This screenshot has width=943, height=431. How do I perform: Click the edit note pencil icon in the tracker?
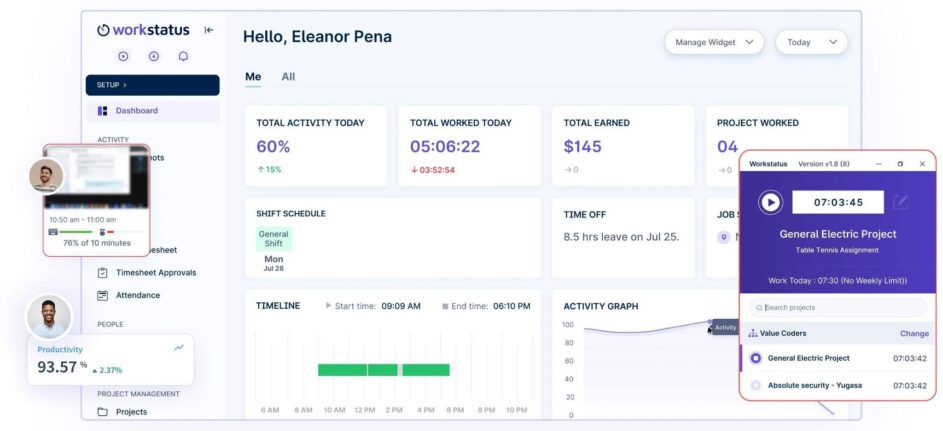point(900,202)
